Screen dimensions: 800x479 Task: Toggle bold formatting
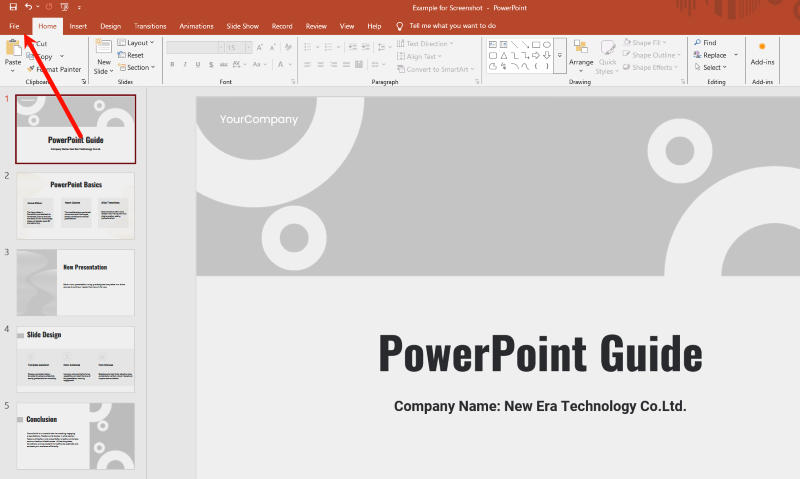point(172,64)
